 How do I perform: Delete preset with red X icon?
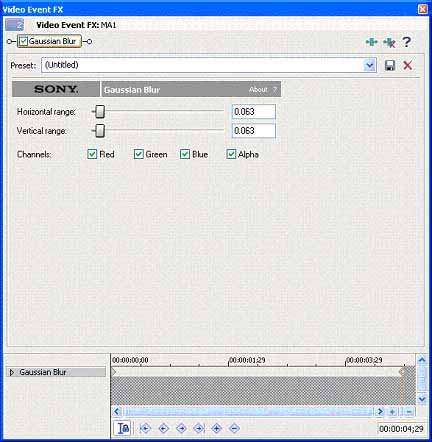pos(408,65)
